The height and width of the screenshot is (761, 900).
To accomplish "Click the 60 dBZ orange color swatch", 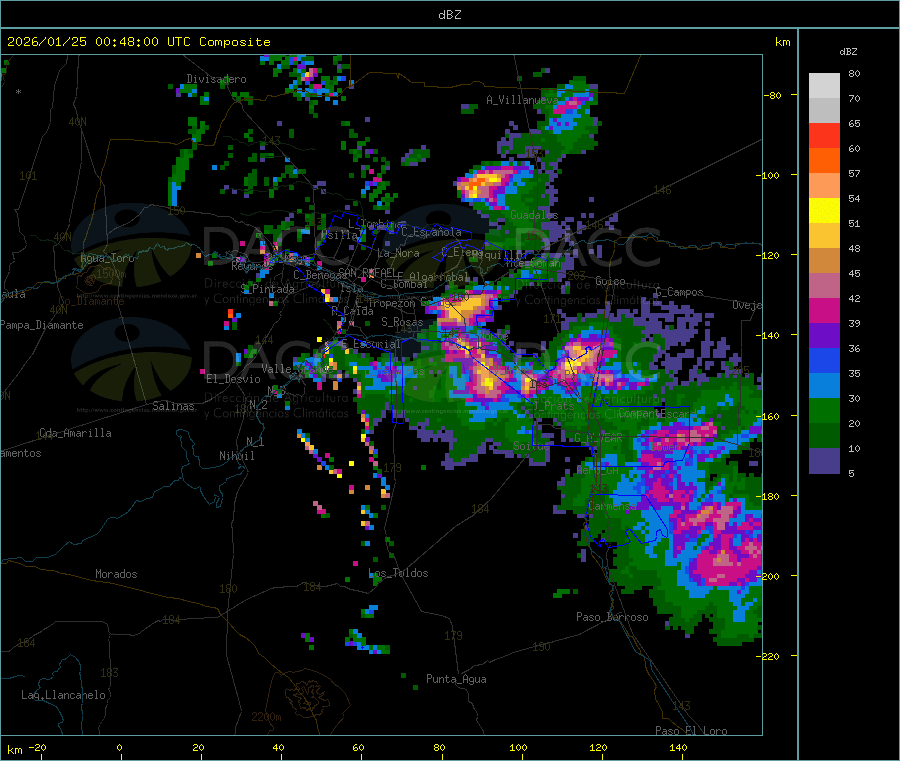I will click(x=824, y=161).
